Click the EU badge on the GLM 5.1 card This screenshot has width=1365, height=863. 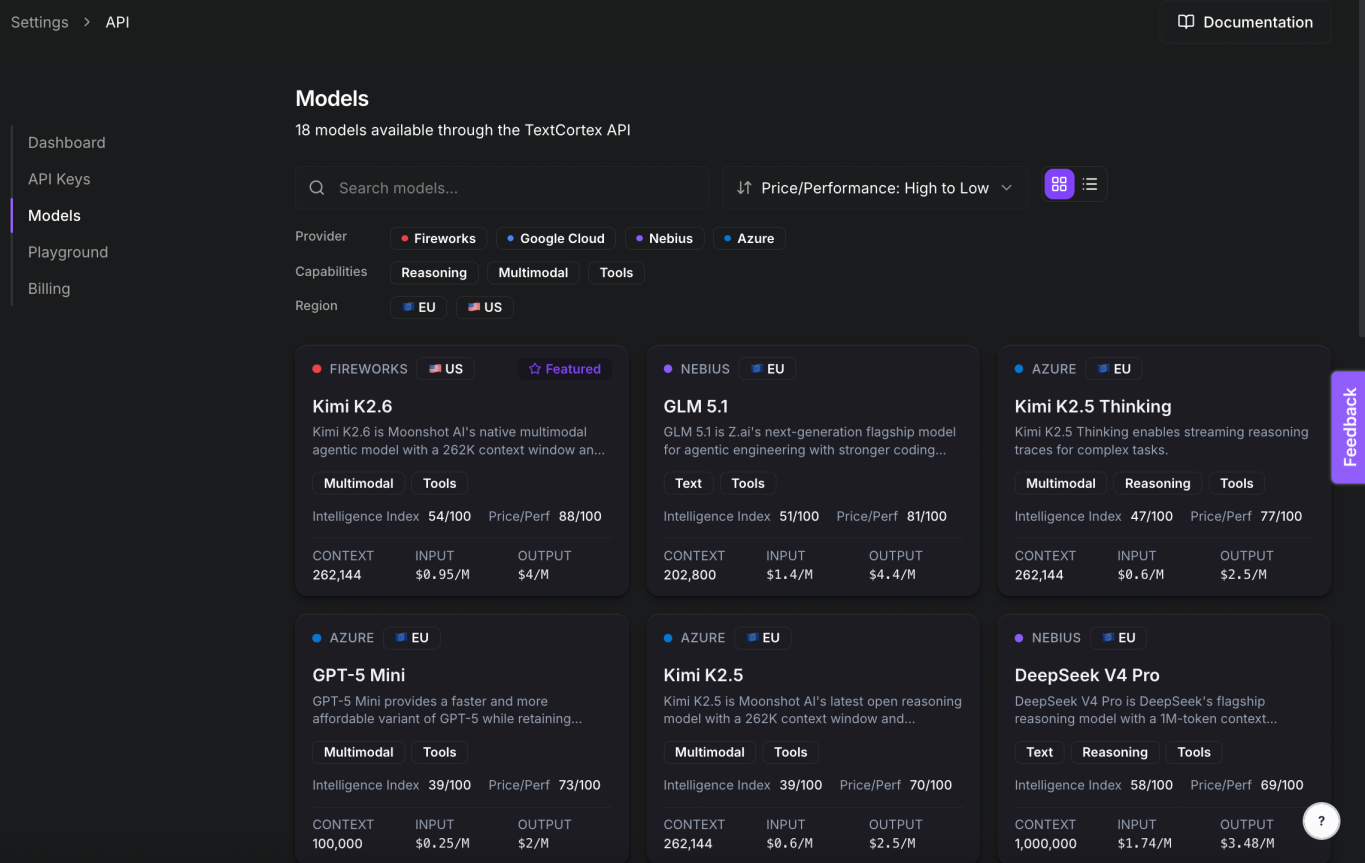pos(767,369)
